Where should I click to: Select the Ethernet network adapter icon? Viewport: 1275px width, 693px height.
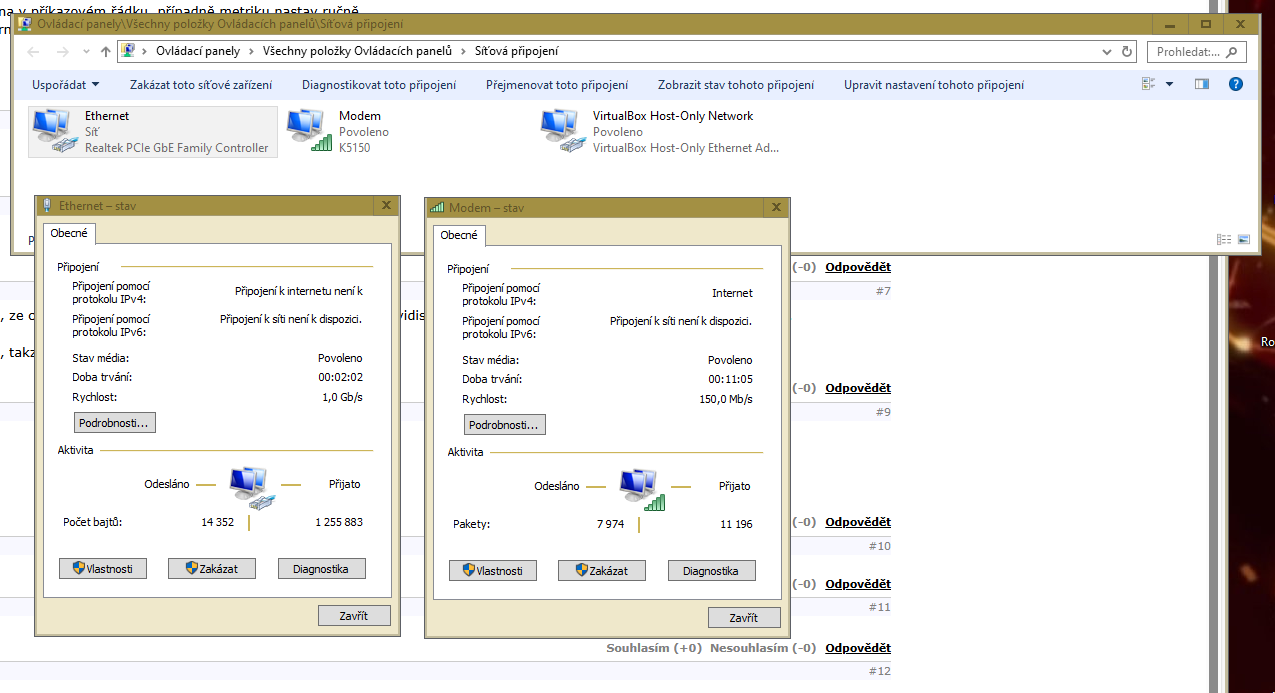54,132
